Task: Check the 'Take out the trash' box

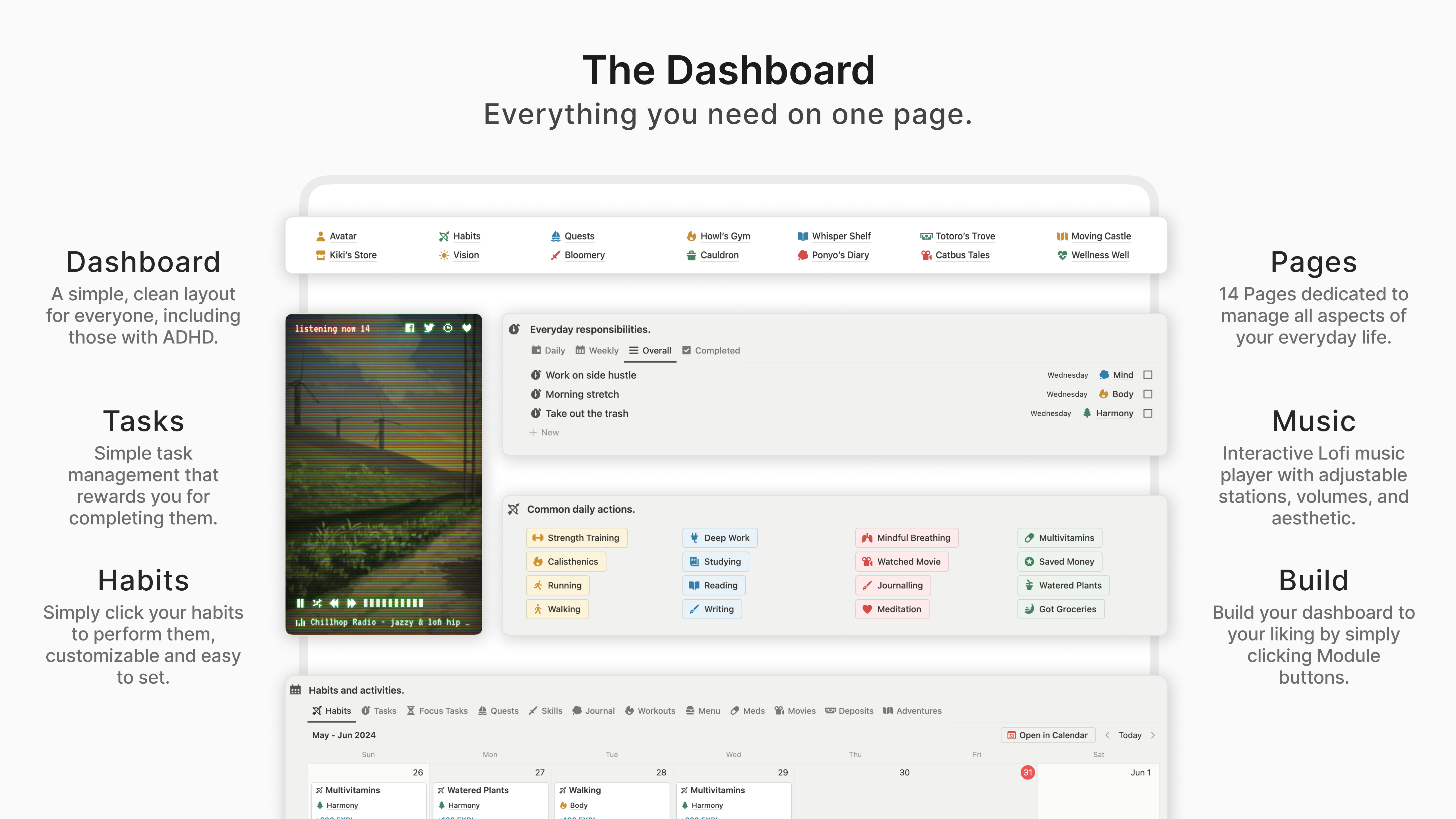Action: tap(1148, 413)
